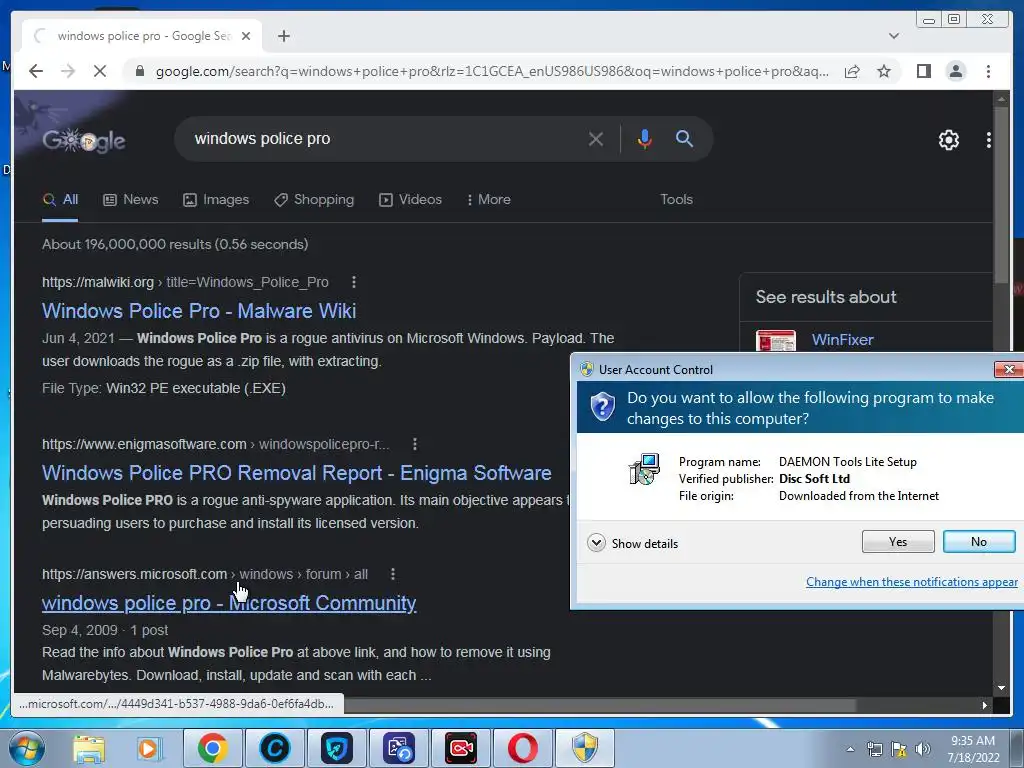
Task: Click 'Change when these notifications appear'
Action: (912, 582)
